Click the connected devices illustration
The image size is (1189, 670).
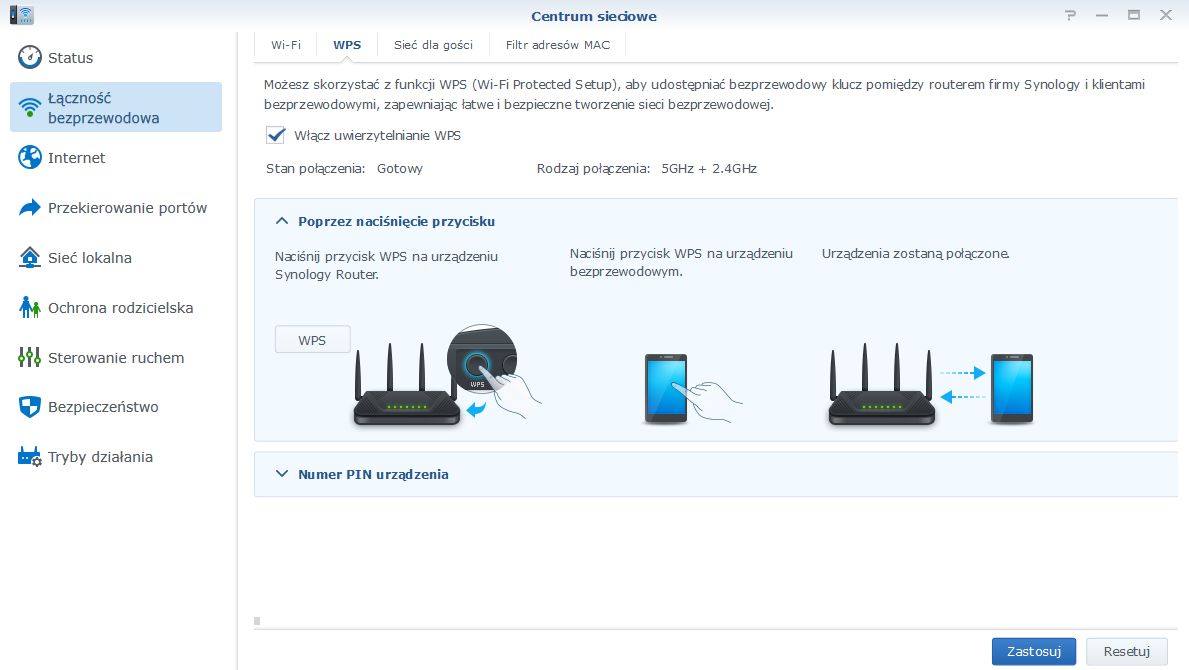point(931,384)
